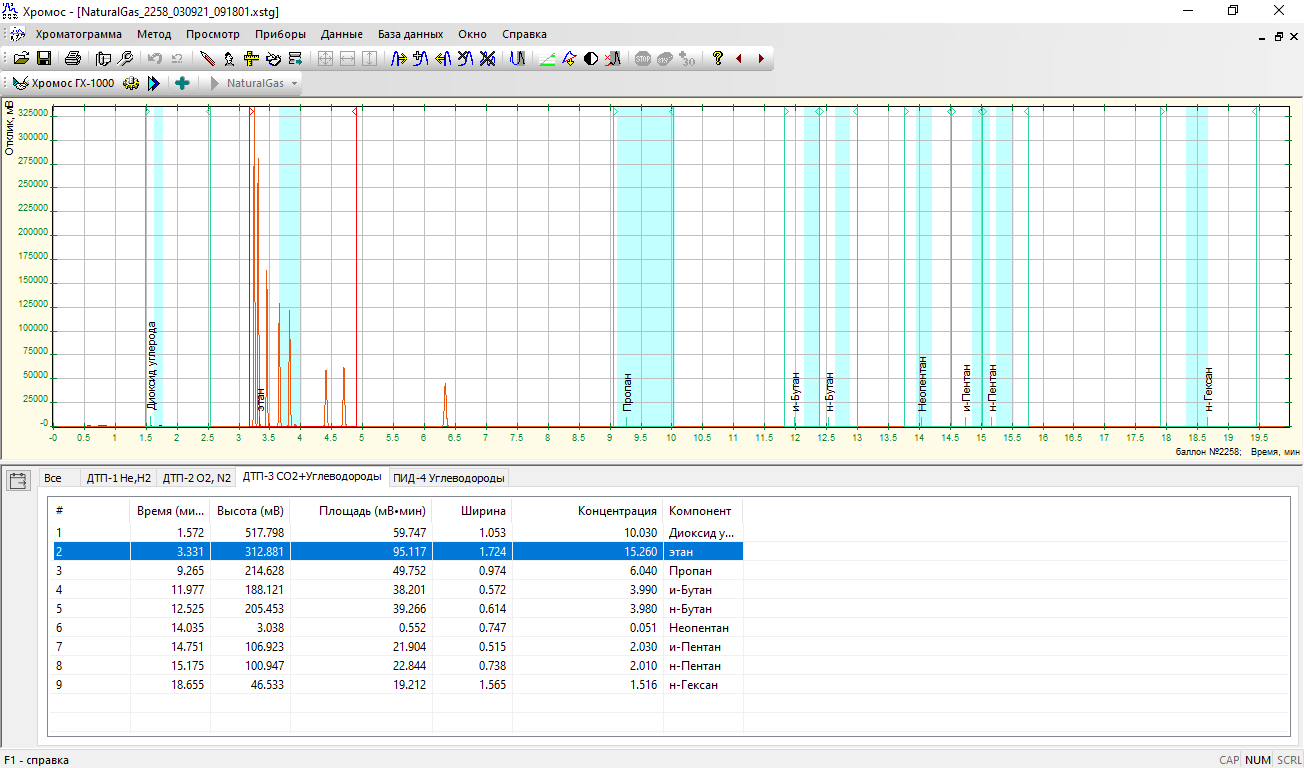
Task: Switch to the ПИД-4 Углеводороды tab
Action: point(449,478)
